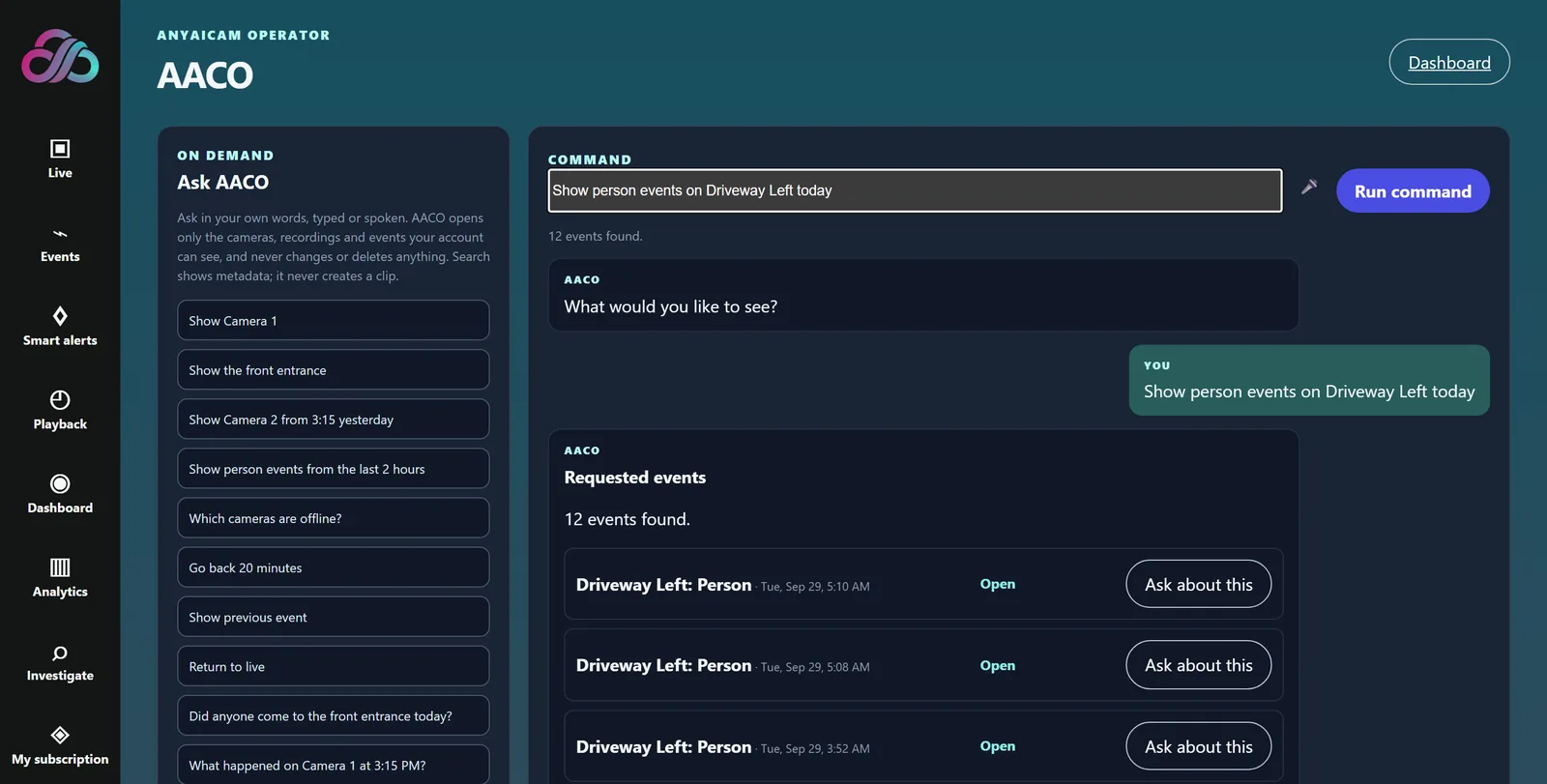
Task: Select 'Return to live' suggestion
Action: point(334,666)
